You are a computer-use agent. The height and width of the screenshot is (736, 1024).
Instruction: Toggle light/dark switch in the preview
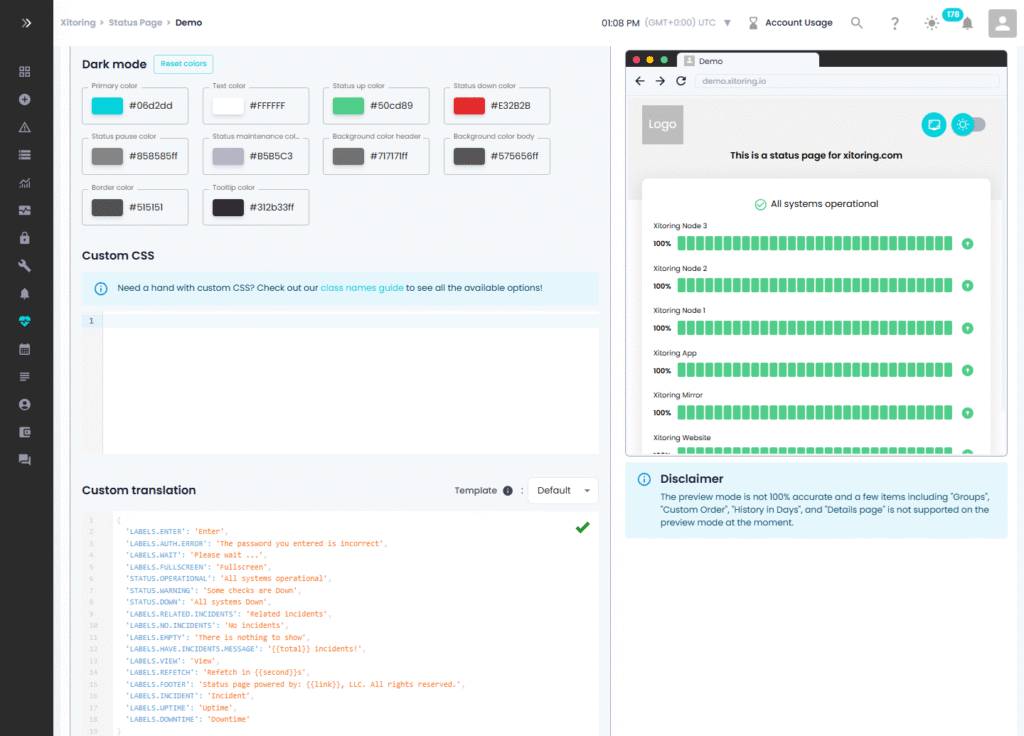tap(968, 125)
